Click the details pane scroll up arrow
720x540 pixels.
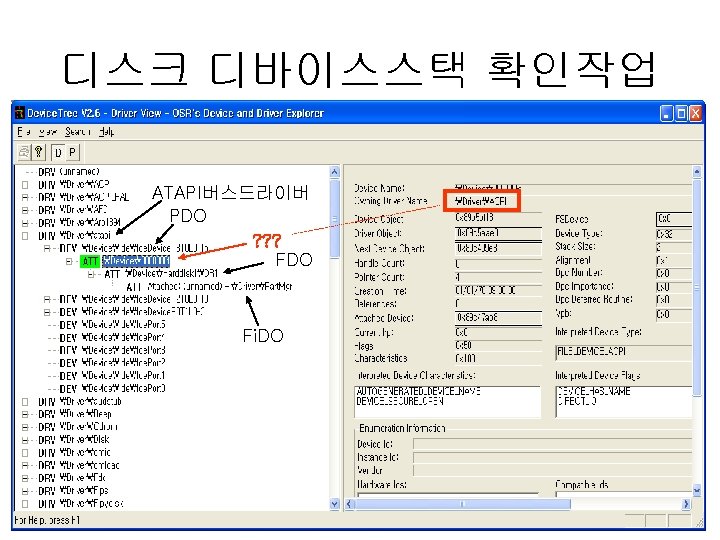click(x=697, y=172)
